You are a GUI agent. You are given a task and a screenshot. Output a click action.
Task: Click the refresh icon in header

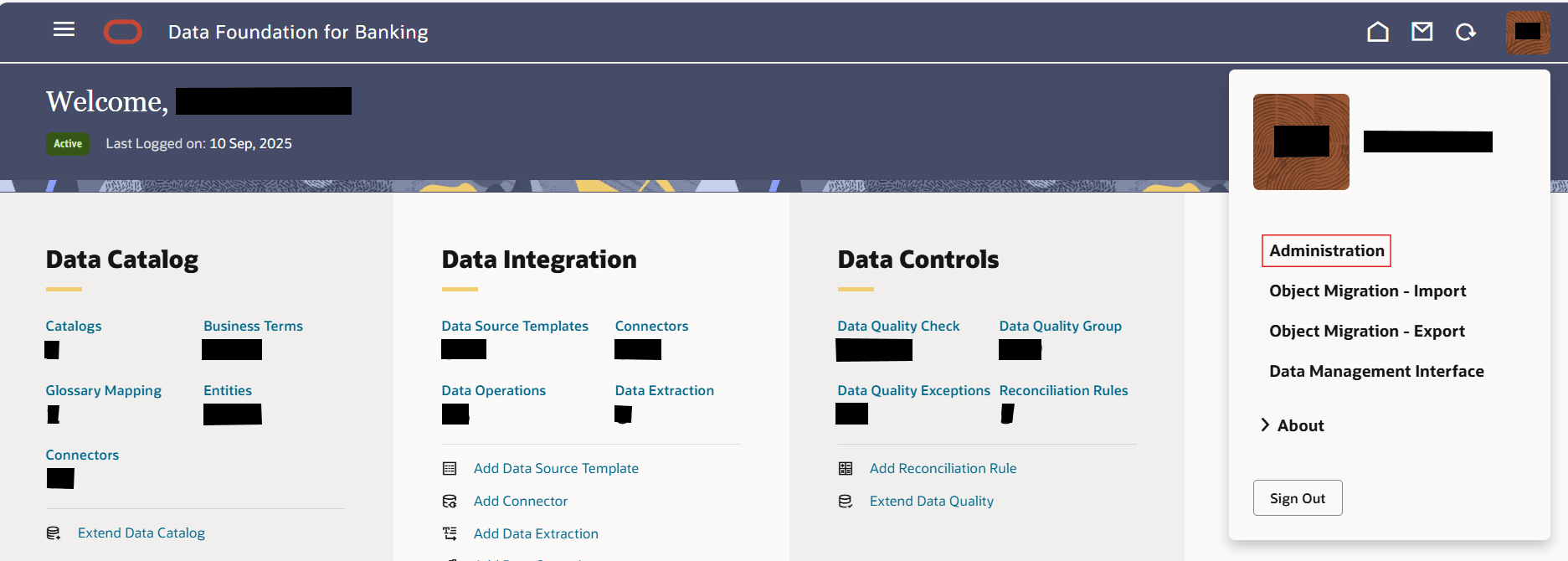click(1465, 32)
